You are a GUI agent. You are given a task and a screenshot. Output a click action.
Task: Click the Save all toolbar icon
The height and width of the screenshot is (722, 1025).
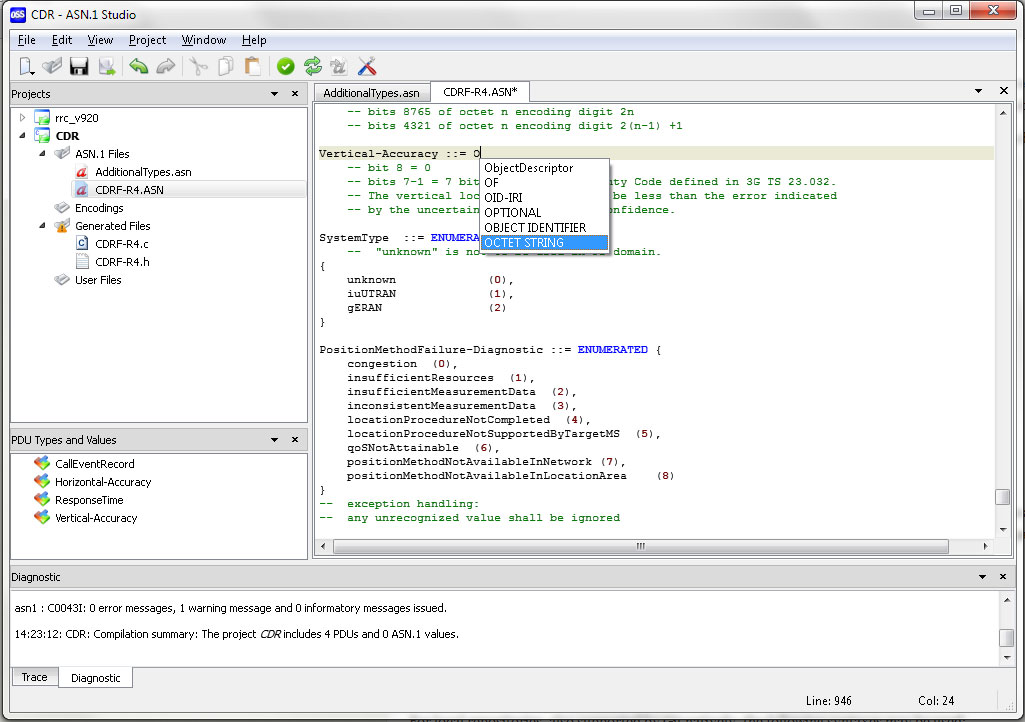[107, 66]
